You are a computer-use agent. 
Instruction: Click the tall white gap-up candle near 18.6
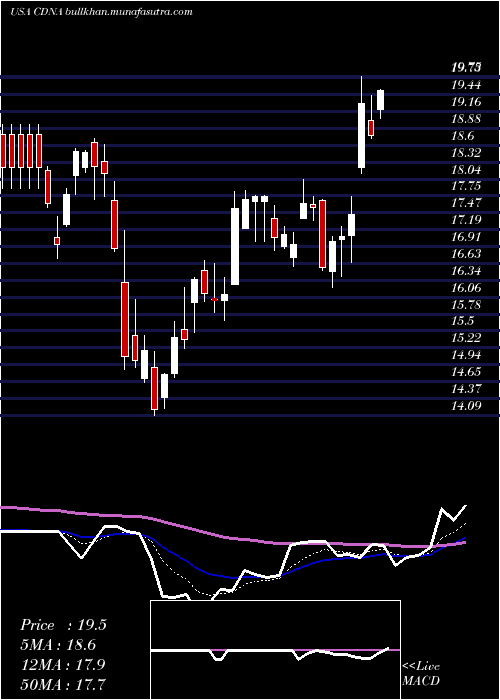click(361, 135)
